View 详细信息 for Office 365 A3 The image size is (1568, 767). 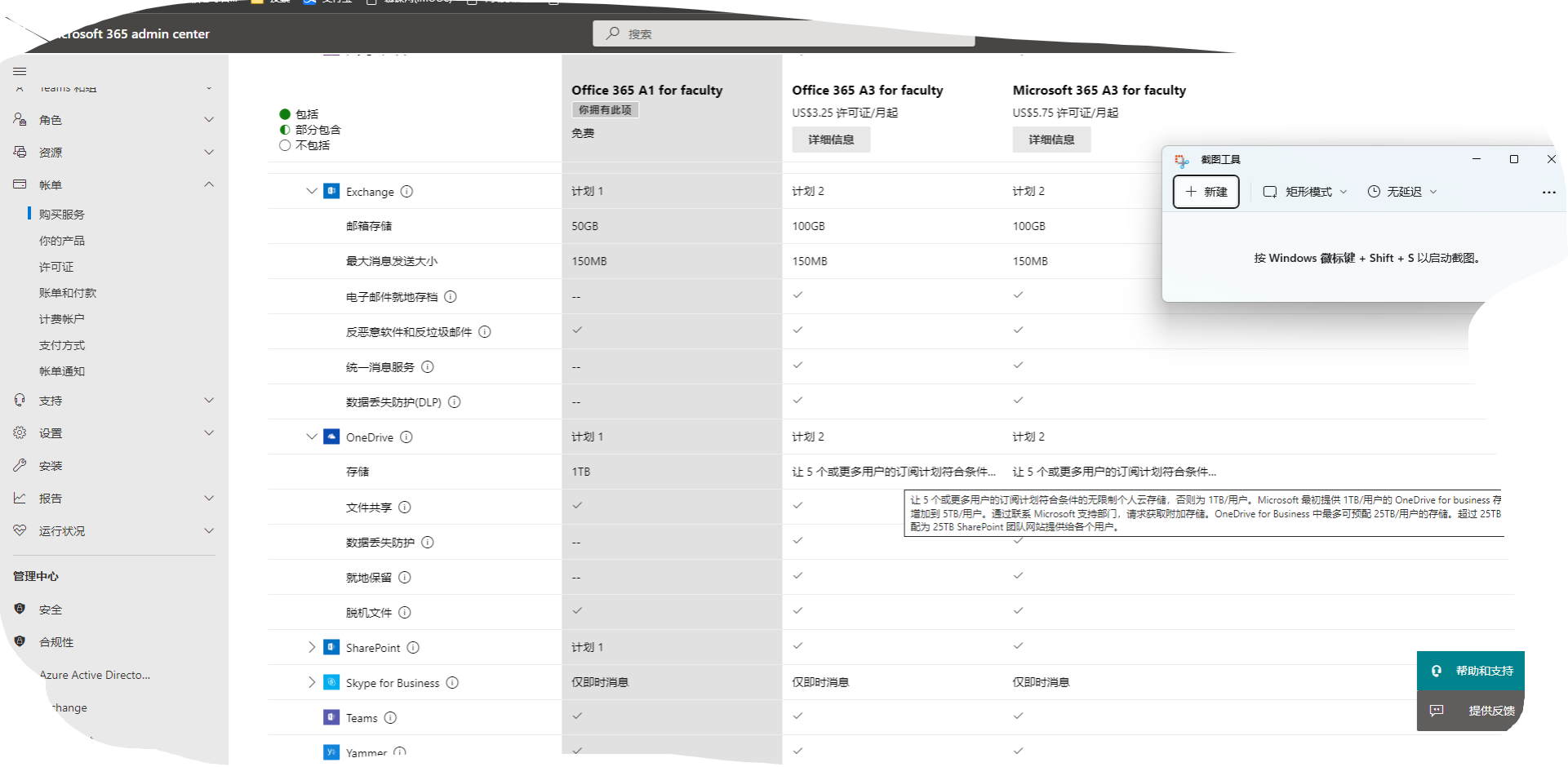[831, 140]
